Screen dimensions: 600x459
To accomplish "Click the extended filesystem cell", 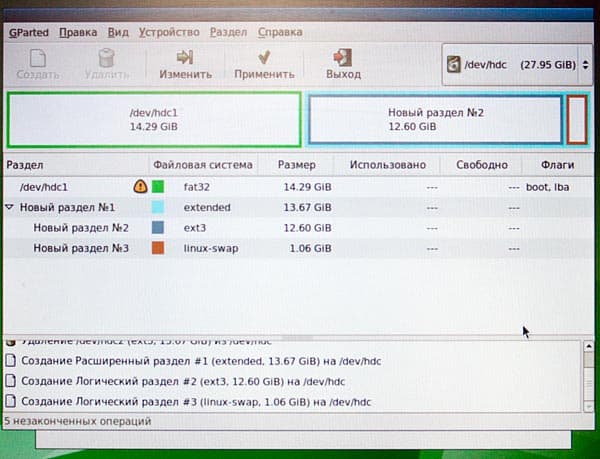I will pyautogui.click(x=207, y=207).
